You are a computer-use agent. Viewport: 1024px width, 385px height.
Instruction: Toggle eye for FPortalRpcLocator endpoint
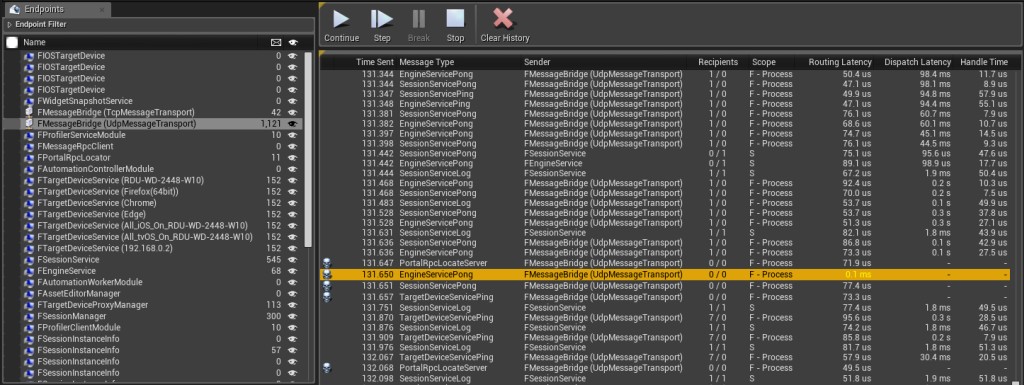pos(293,157)
